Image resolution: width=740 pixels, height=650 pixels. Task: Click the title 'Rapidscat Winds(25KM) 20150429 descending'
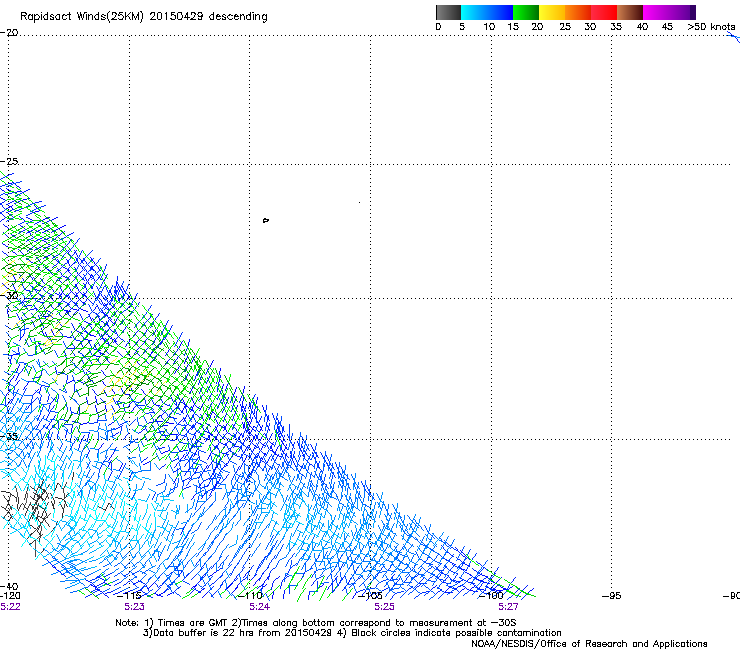tap(144, 17)
